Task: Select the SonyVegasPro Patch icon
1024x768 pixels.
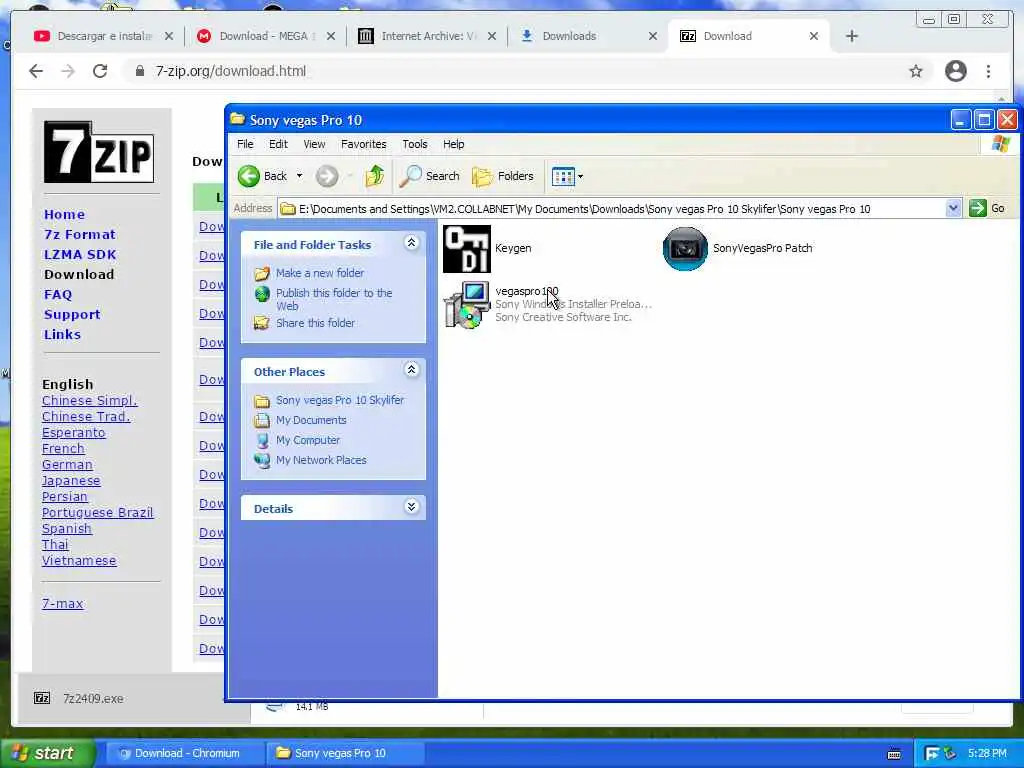Action: pyautogui.click(x=685, y=249)
